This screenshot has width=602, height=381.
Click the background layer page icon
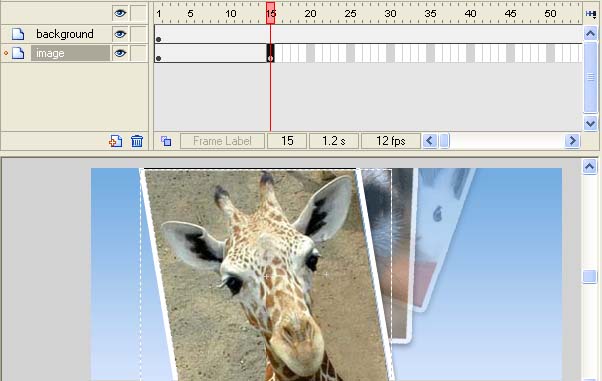pyautogui.click(x=18, y=34)
